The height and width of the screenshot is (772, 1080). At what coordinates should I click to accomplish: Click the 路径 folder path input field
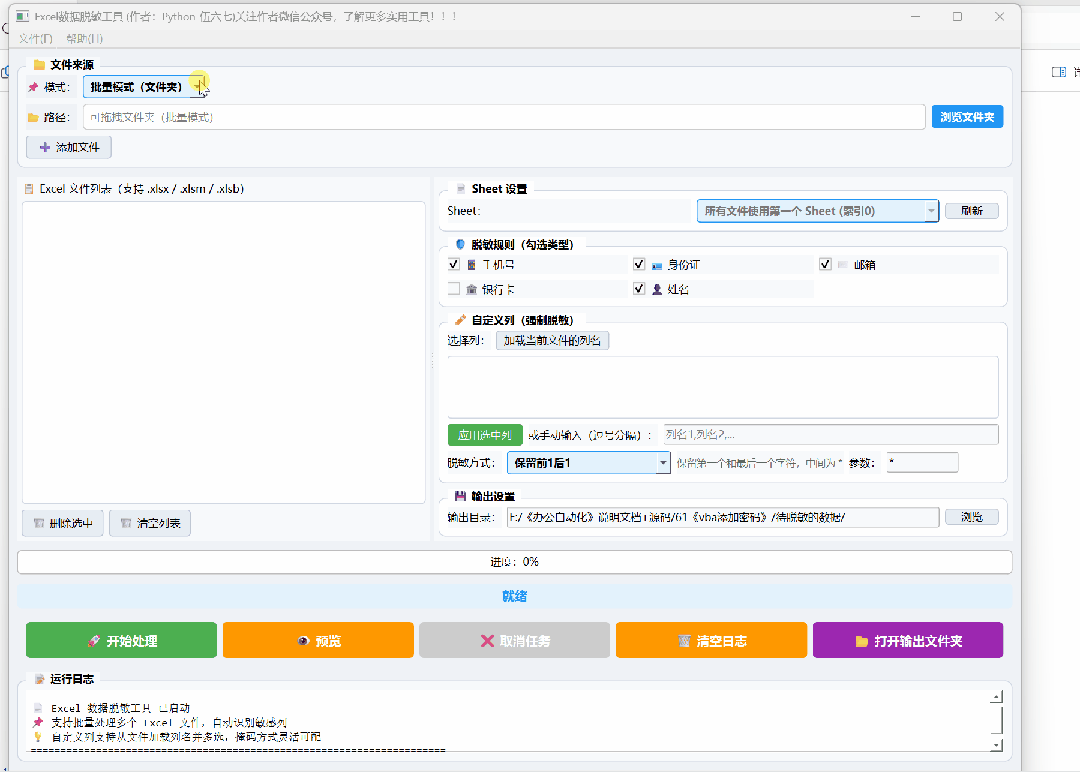click(504, 117)
